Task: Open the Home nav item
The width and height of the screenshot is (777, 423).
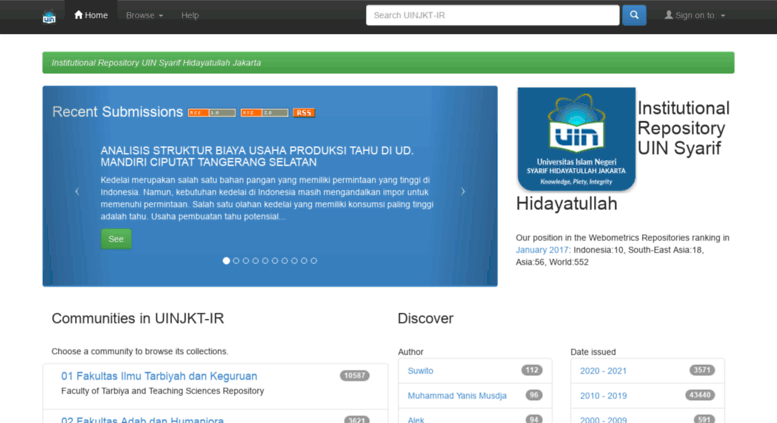Action: pyautogui.click(x=91, y=15)
